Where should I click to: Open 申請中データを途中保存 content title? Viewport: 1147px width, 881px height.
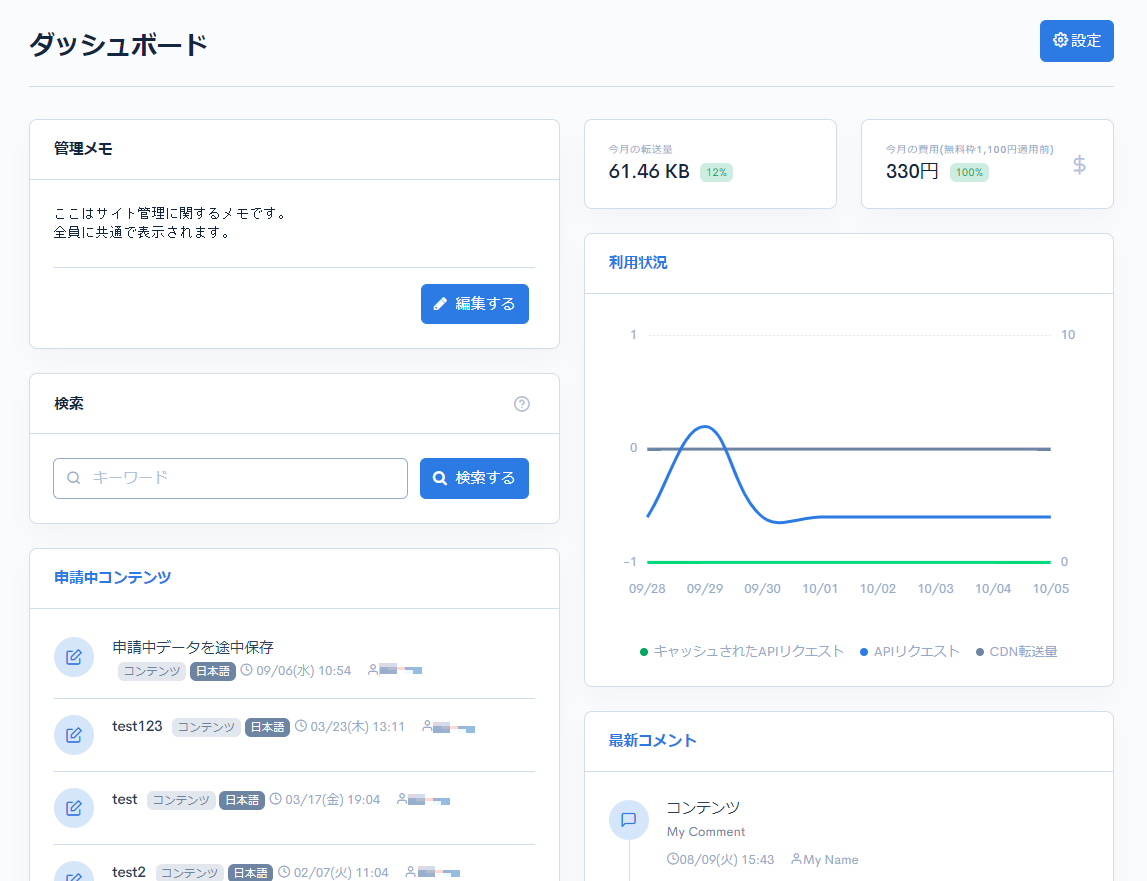tap(193, 647)
